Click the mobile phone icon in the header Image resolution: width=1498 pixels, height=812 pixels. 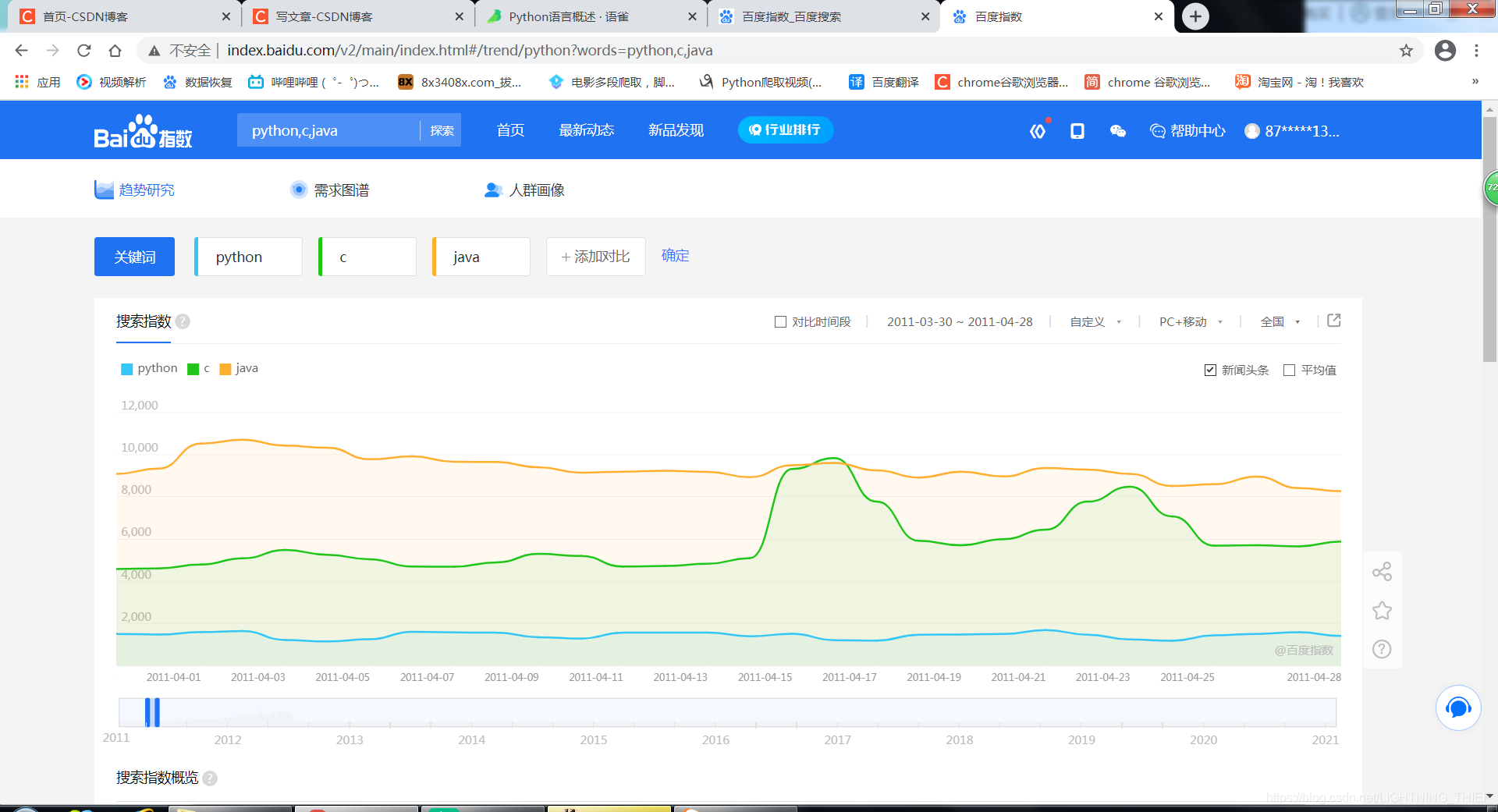point(1077,131)
